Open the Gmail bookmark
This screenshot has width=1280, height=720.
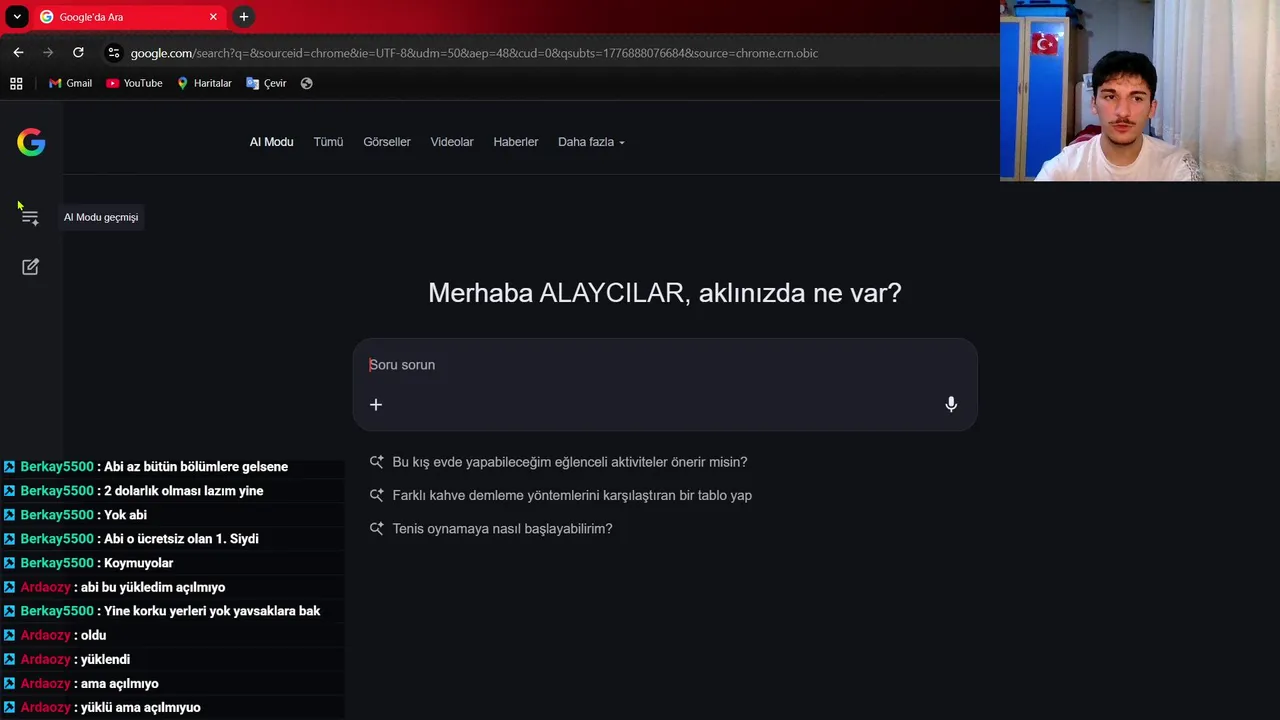(70, 83)
